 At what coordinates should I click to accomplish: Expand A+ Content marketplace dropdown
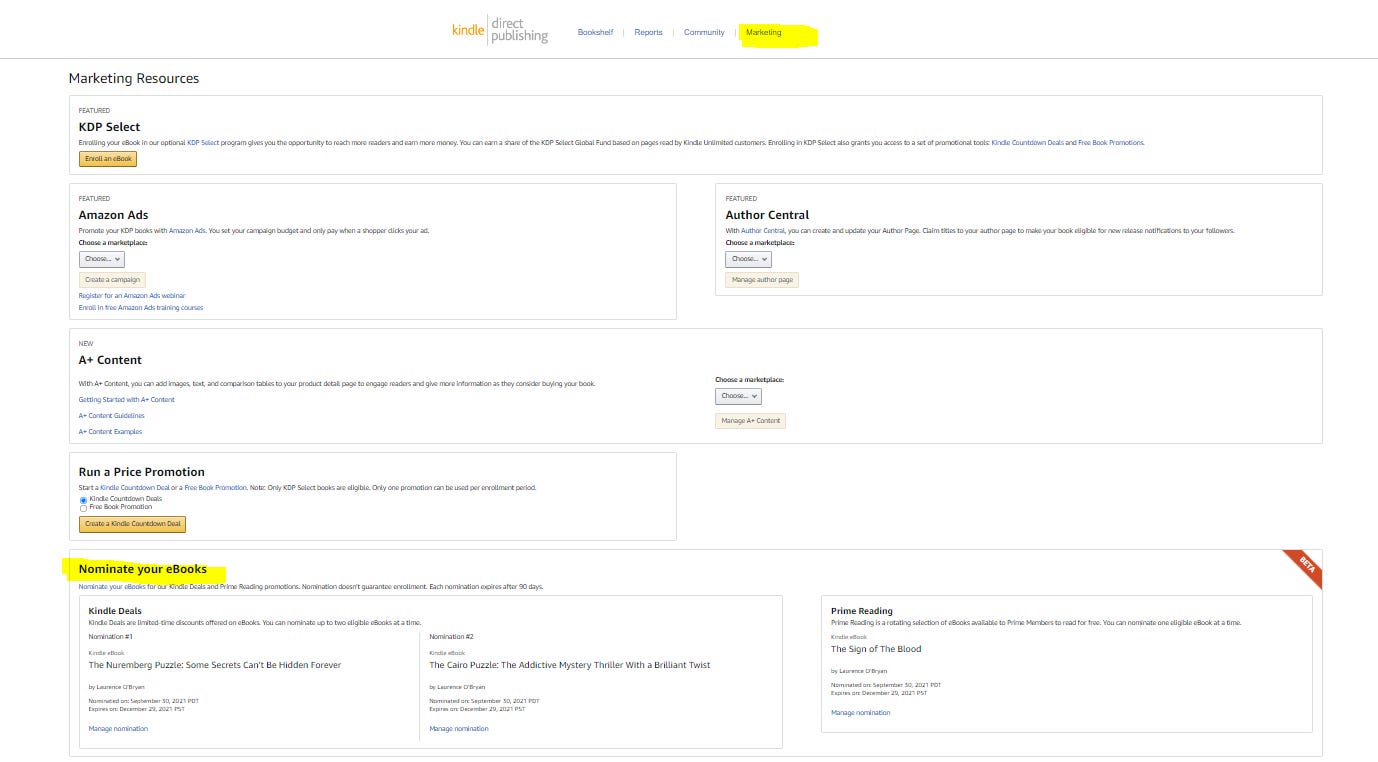tap(738, 396)
